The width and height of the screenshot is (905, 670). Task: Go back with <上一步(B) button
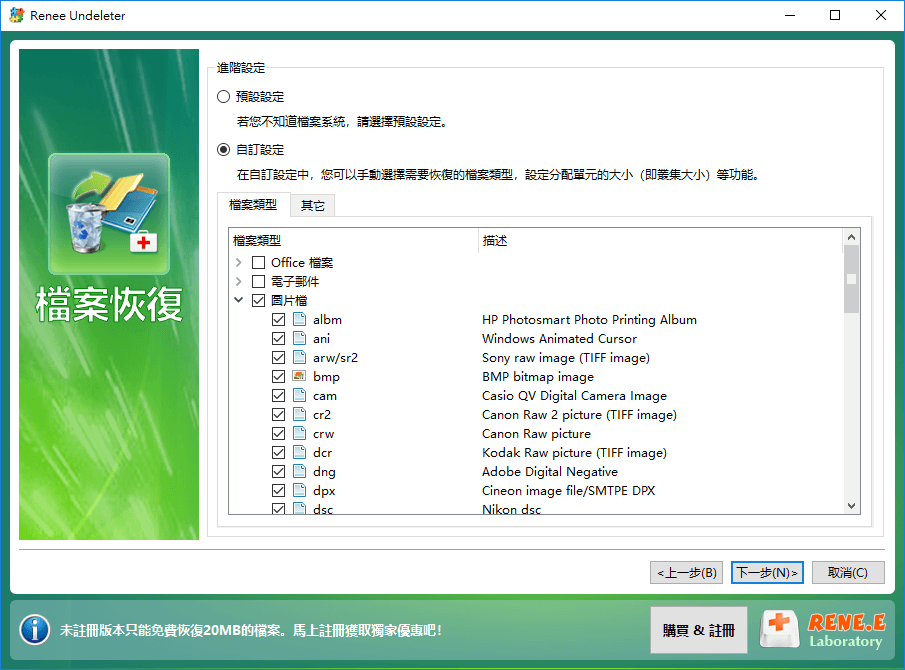[686, 572]
